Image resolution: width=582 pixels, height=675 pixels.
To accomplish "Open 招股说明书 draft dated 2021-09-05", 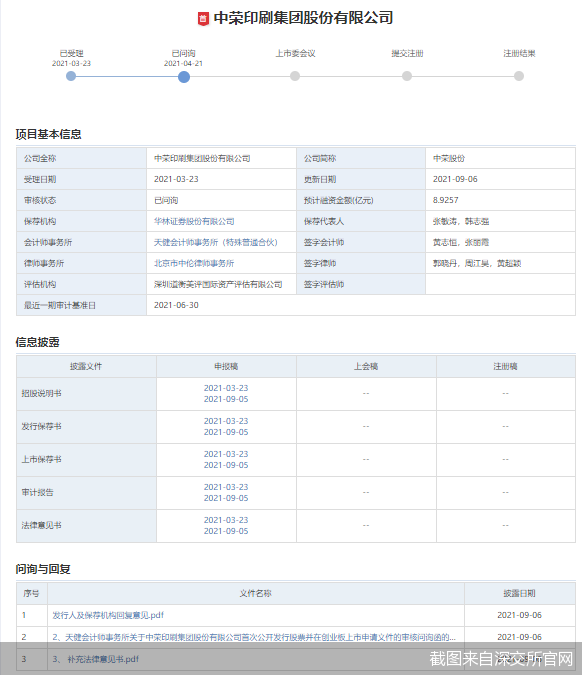I will point(226,399).
